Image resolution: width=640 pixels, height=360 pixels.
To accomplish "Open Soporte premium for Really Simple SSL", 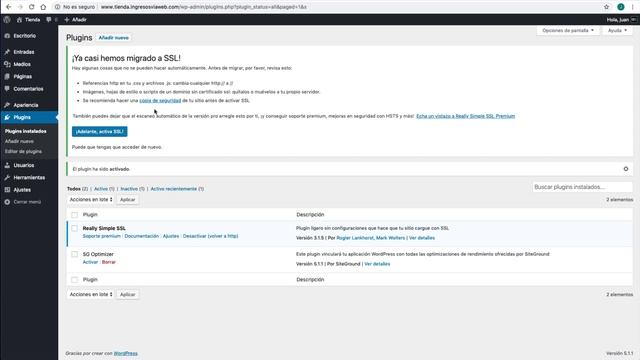I will pos(102,236).
